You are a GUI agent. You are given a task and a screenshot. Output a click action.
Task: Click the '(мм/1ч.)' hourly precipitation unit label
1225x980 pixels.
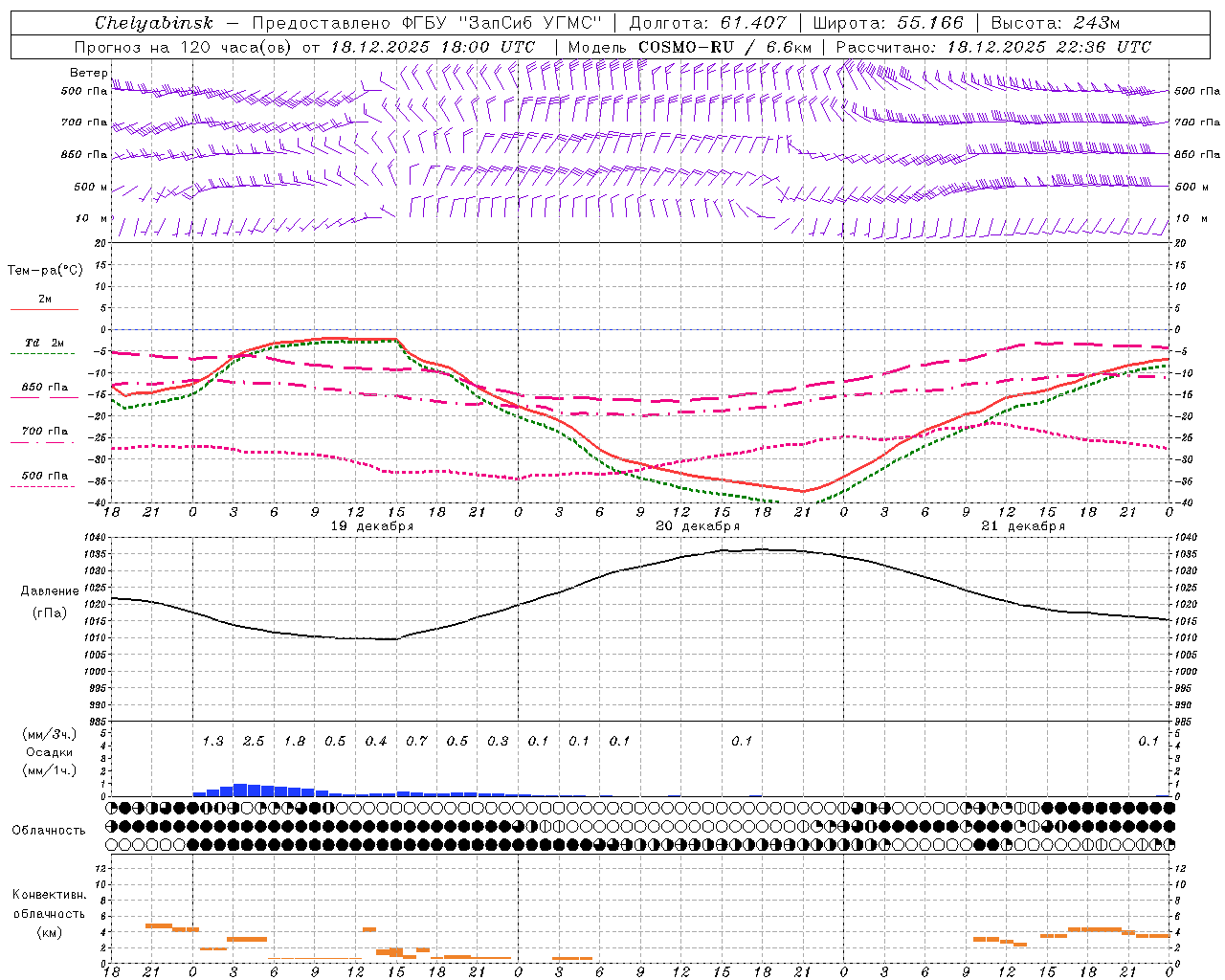[50, 770]
